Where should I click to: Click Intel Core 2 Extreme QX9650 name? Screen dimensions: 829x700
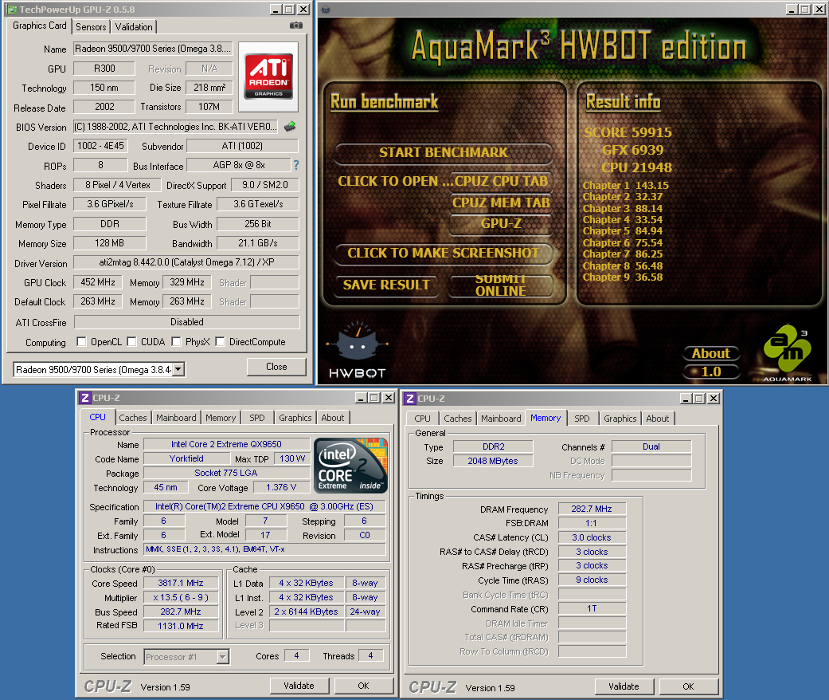(x=226, y=444)
